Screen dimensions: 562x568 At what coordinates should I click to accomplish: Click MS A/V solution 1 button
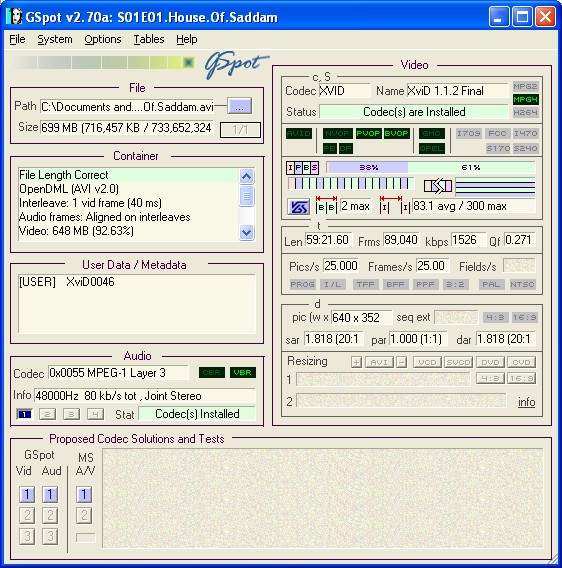pyautogui.click(x=84, y=494)
